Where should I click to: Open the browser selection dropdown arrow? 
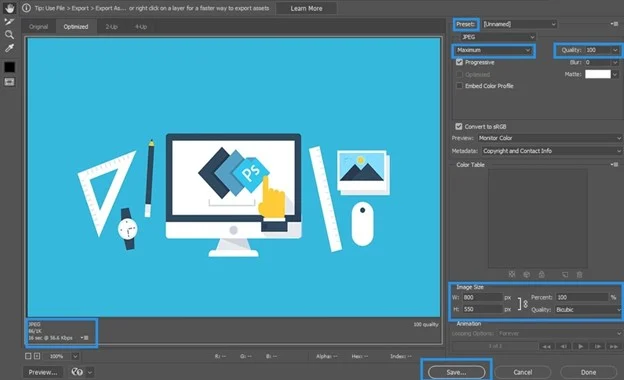90,372
